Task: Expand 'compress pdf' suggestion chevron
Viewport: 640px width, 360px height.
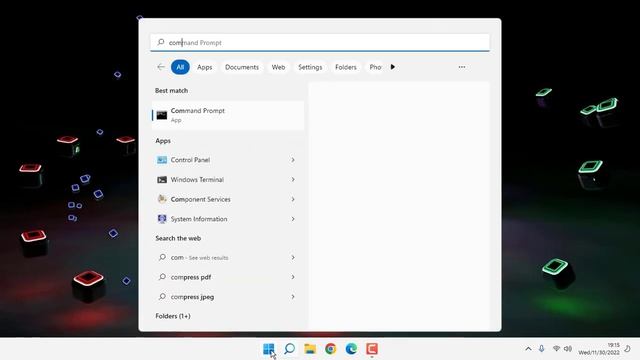Action: click(x=293, y=277)
